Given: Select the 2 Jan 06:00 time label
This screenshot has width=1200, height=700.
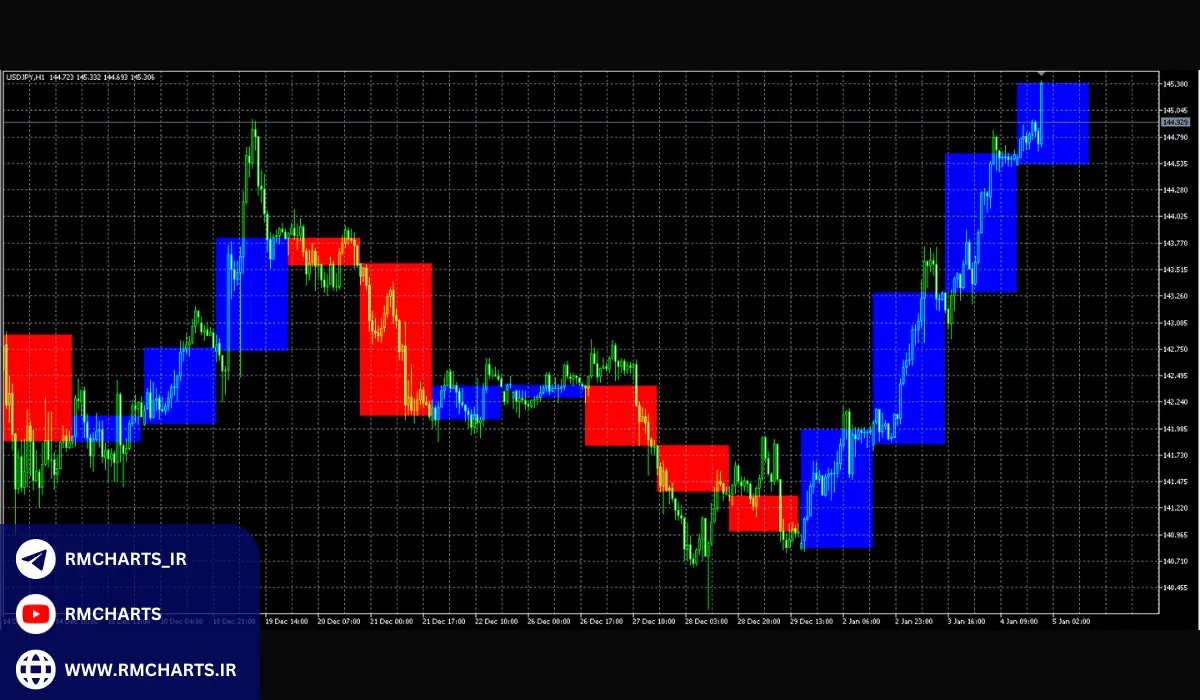Looking at the screenshot, I should (x=861, y=621).
